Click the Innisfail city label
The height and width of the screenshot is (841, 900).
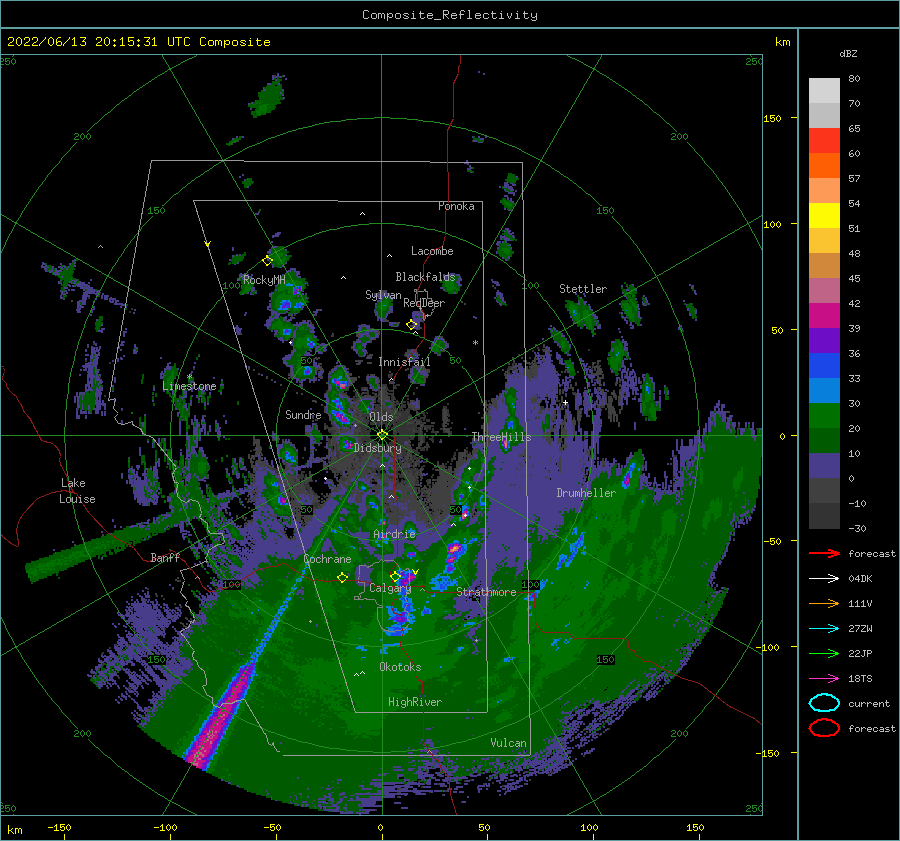[404, 362]
